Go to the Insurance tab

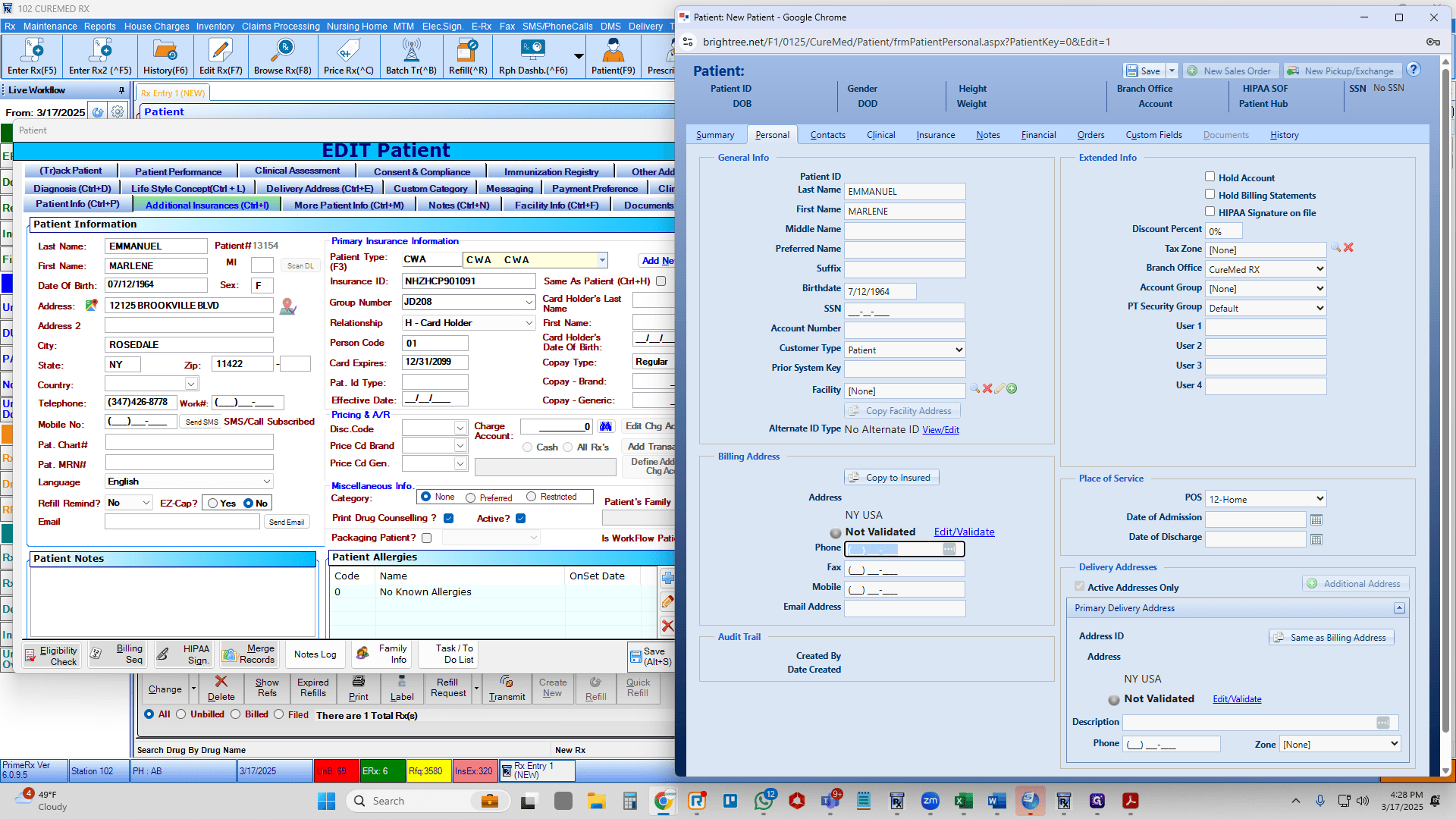[936, 135]
